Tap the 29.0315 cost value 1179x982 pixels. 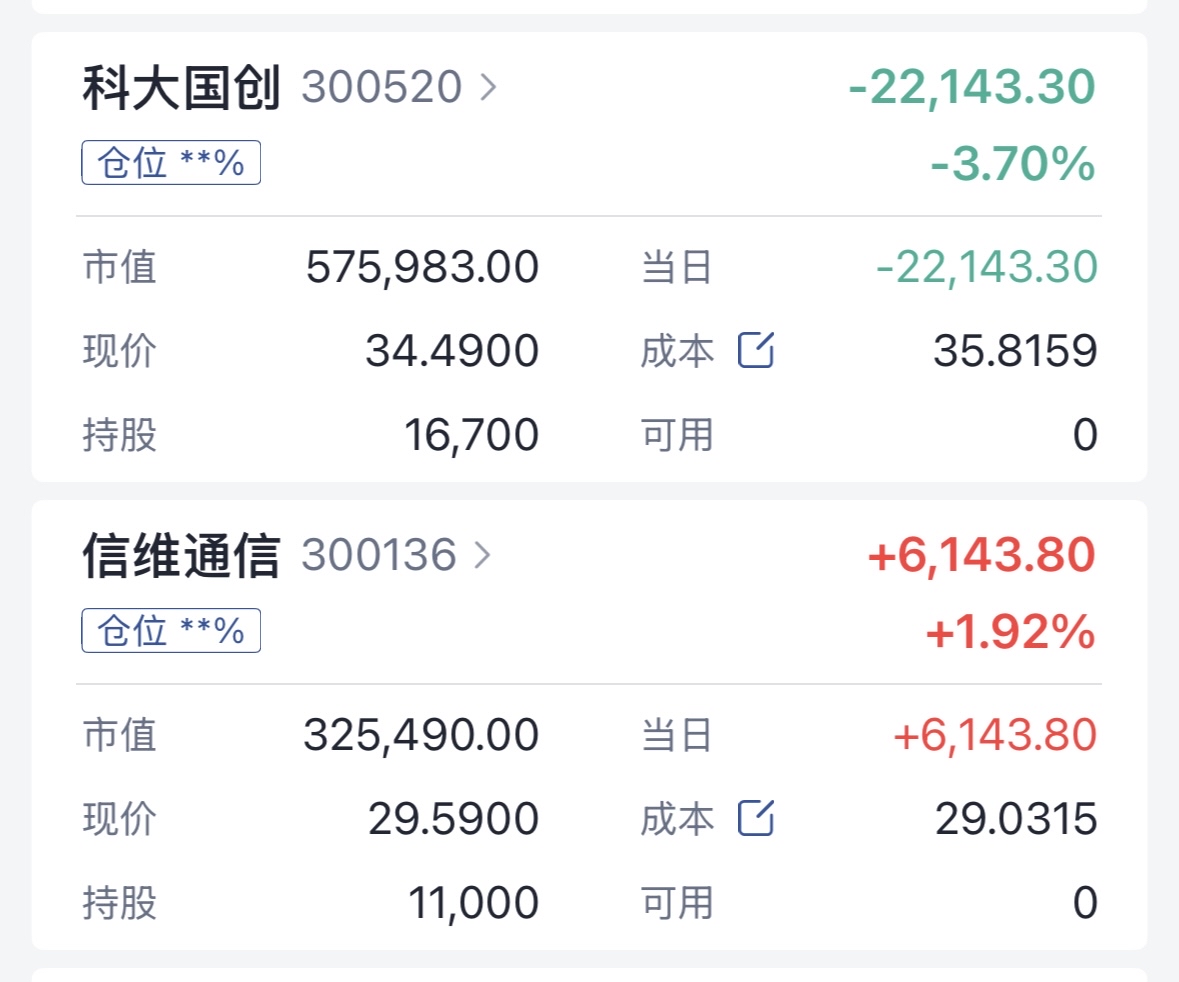pyautogui.click(x=1016, y=819)
